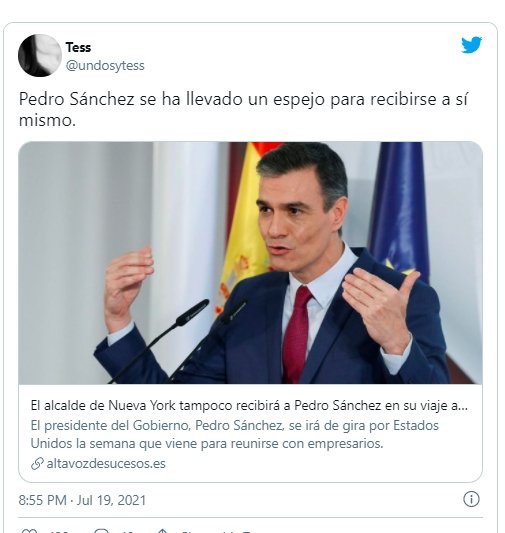
Task: Open headline 'El alcalde de Nueva York tampoco recibirá'
Action: coord(249,406)
